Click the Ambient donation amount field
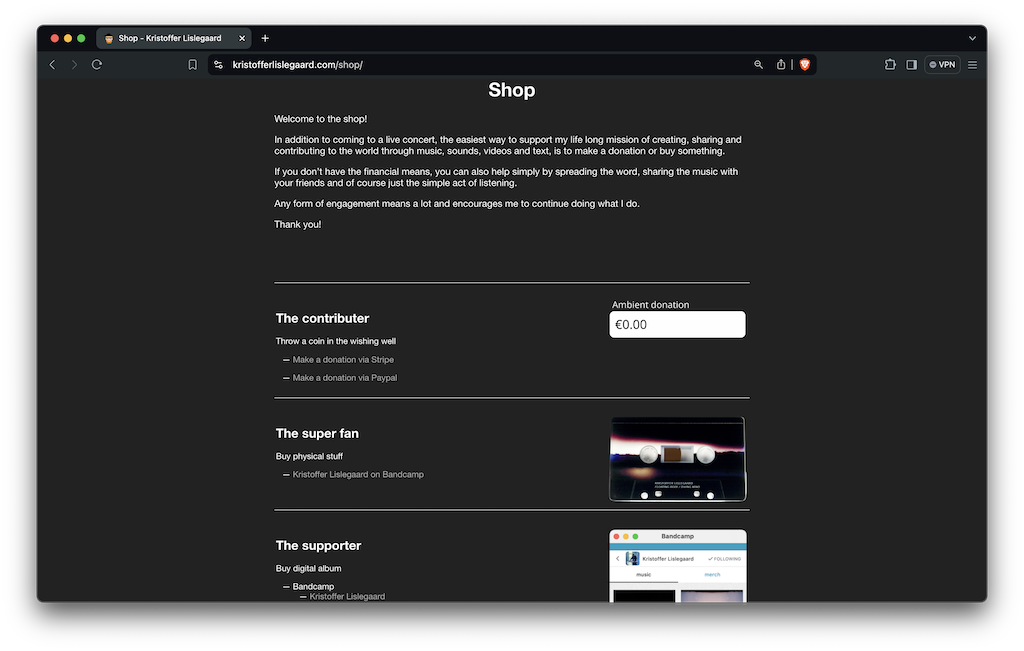 (677, 325)
